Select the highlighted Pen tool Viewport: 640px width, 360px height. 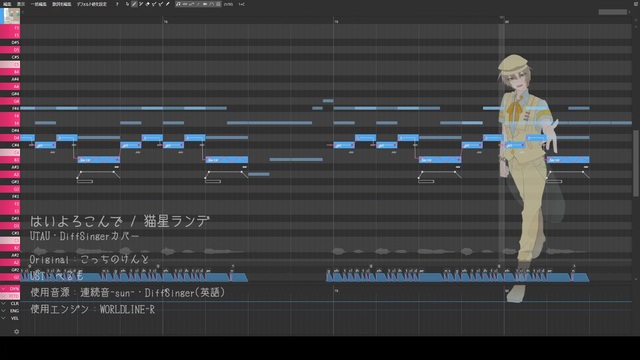(134, 4)
